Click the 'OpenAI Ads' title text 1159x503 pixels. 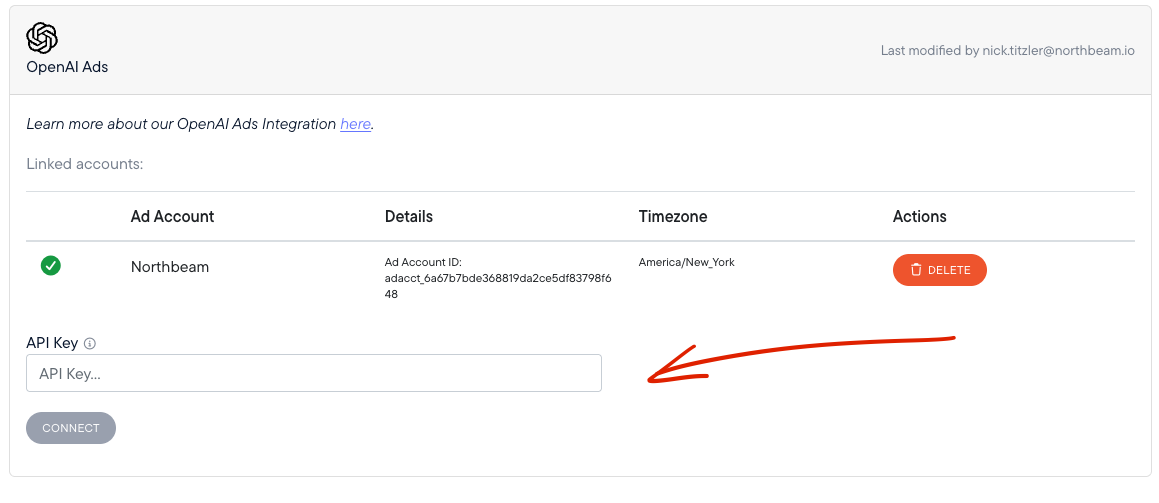[67, 66]
